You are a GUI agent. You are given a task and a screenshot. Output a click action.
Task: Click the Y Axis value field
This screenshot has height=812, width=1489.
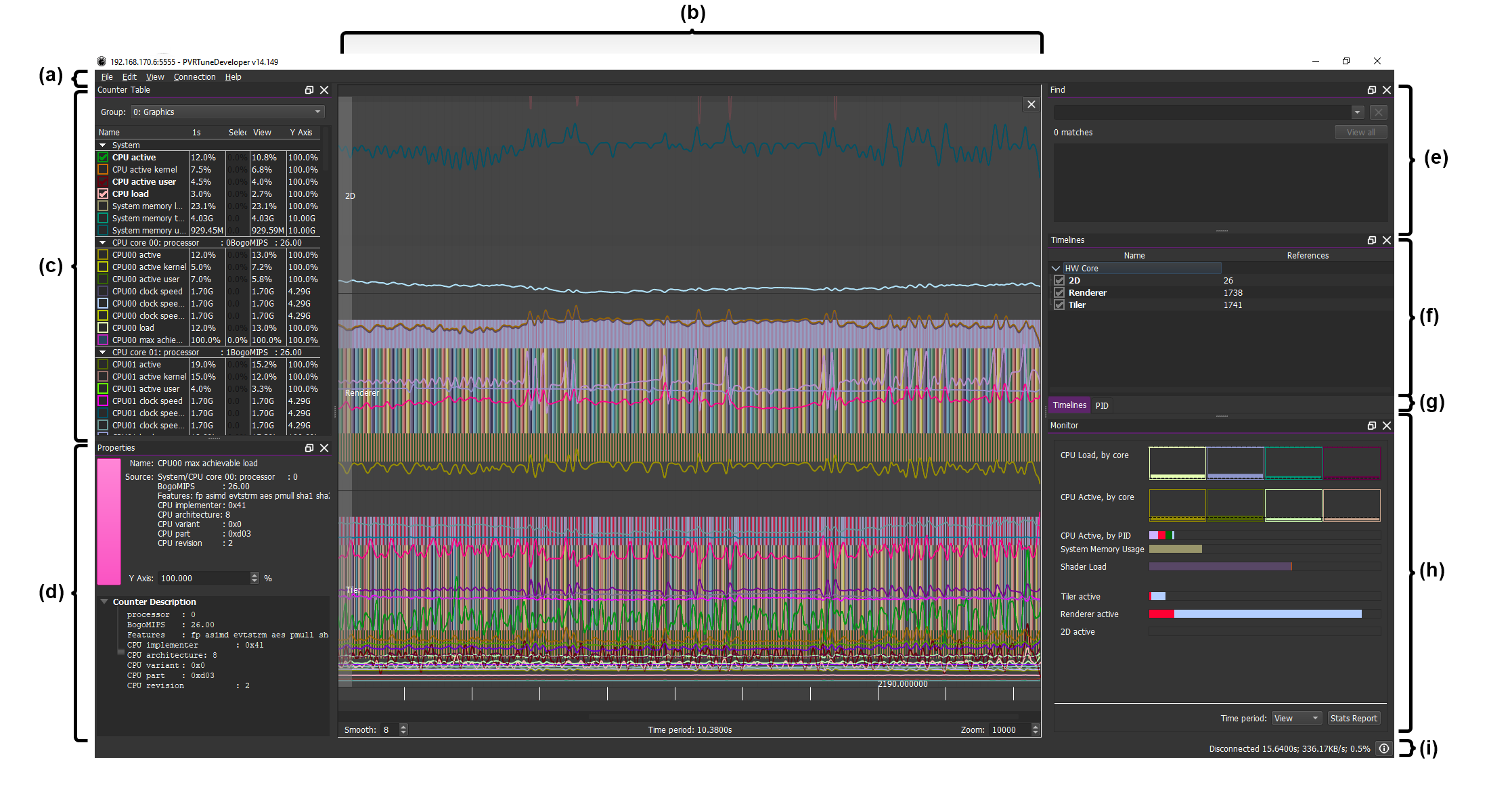pyautogui.click(x=204, y=579)
